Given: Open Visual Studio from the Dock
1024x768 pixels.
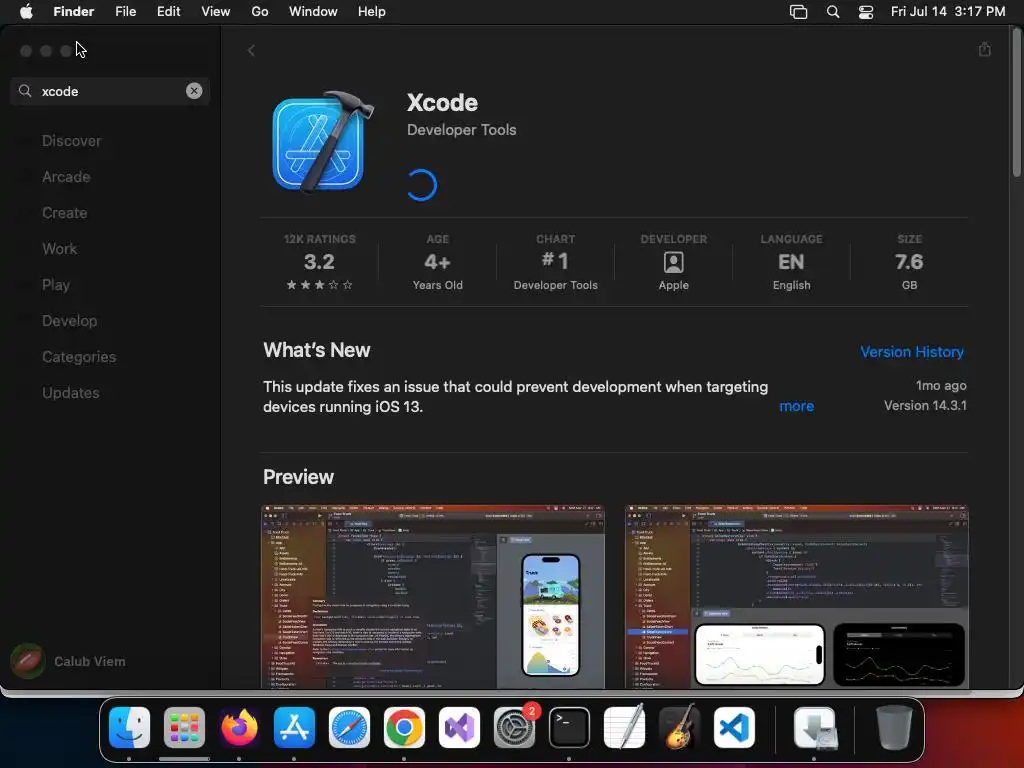Looking at the screenshot, I should (459, 727).
